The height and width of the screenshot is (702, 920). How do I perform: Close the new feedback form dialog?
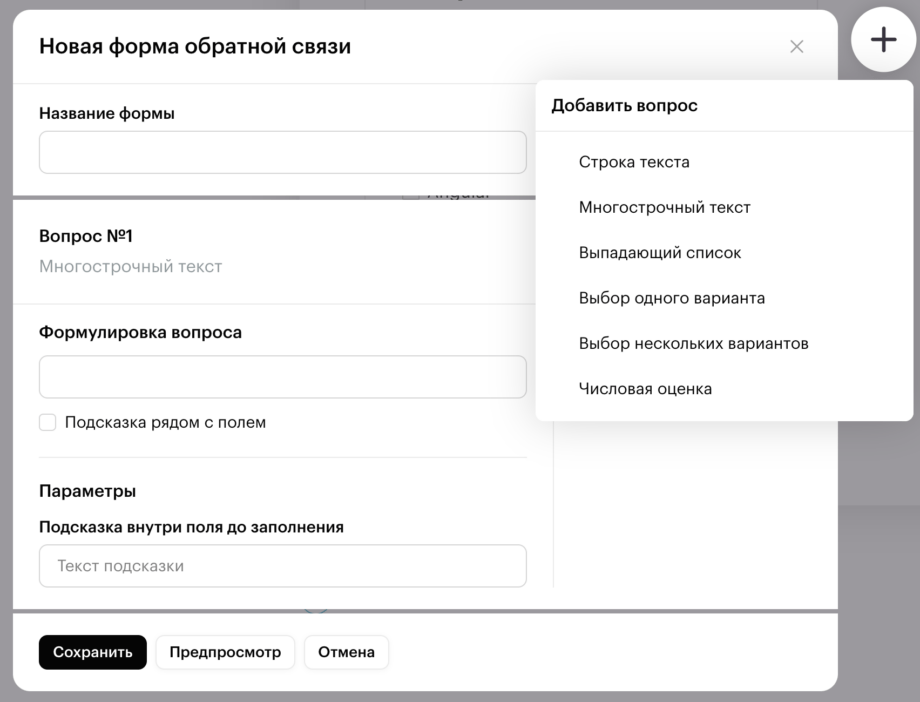coord(796,47)
